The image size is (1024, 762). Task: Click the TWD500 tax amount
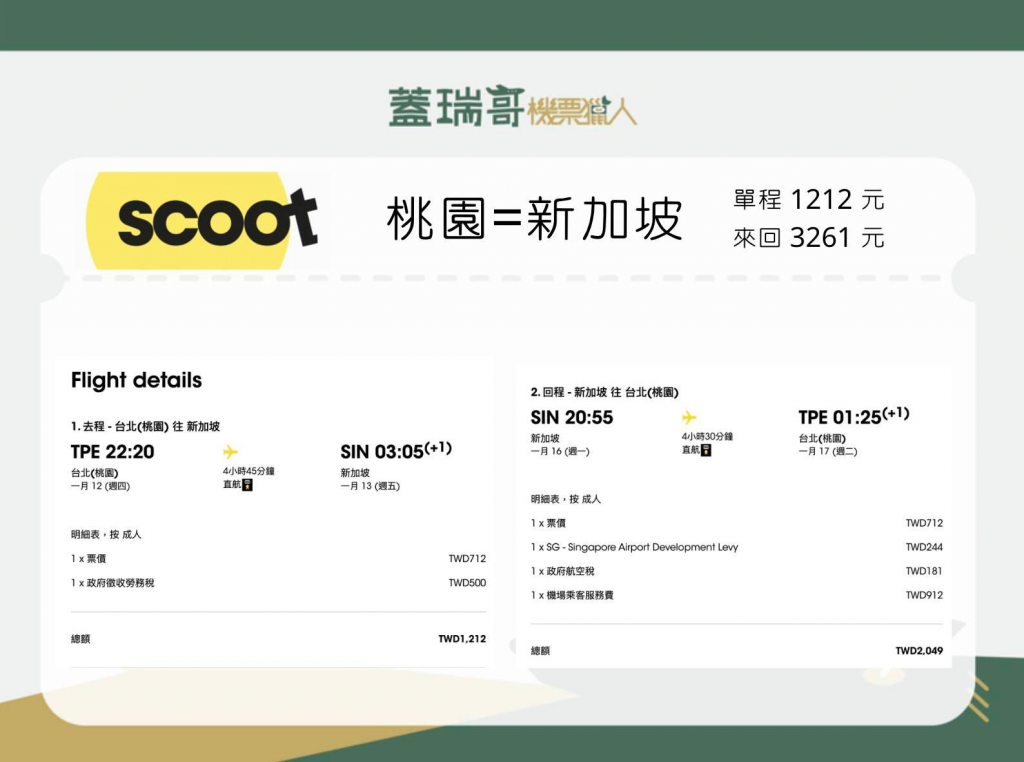coord(467,583)
